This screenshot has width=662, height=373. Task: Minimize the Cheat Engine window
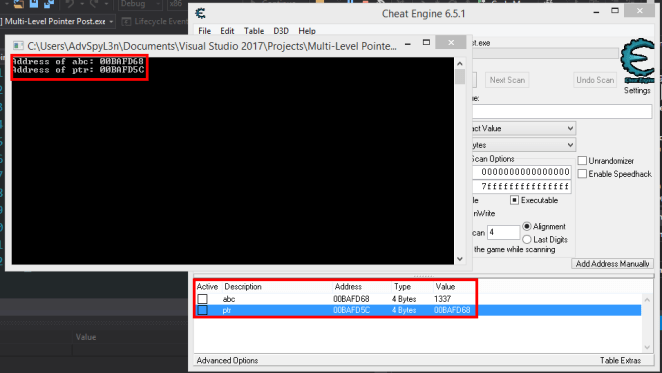click(596, 12)
